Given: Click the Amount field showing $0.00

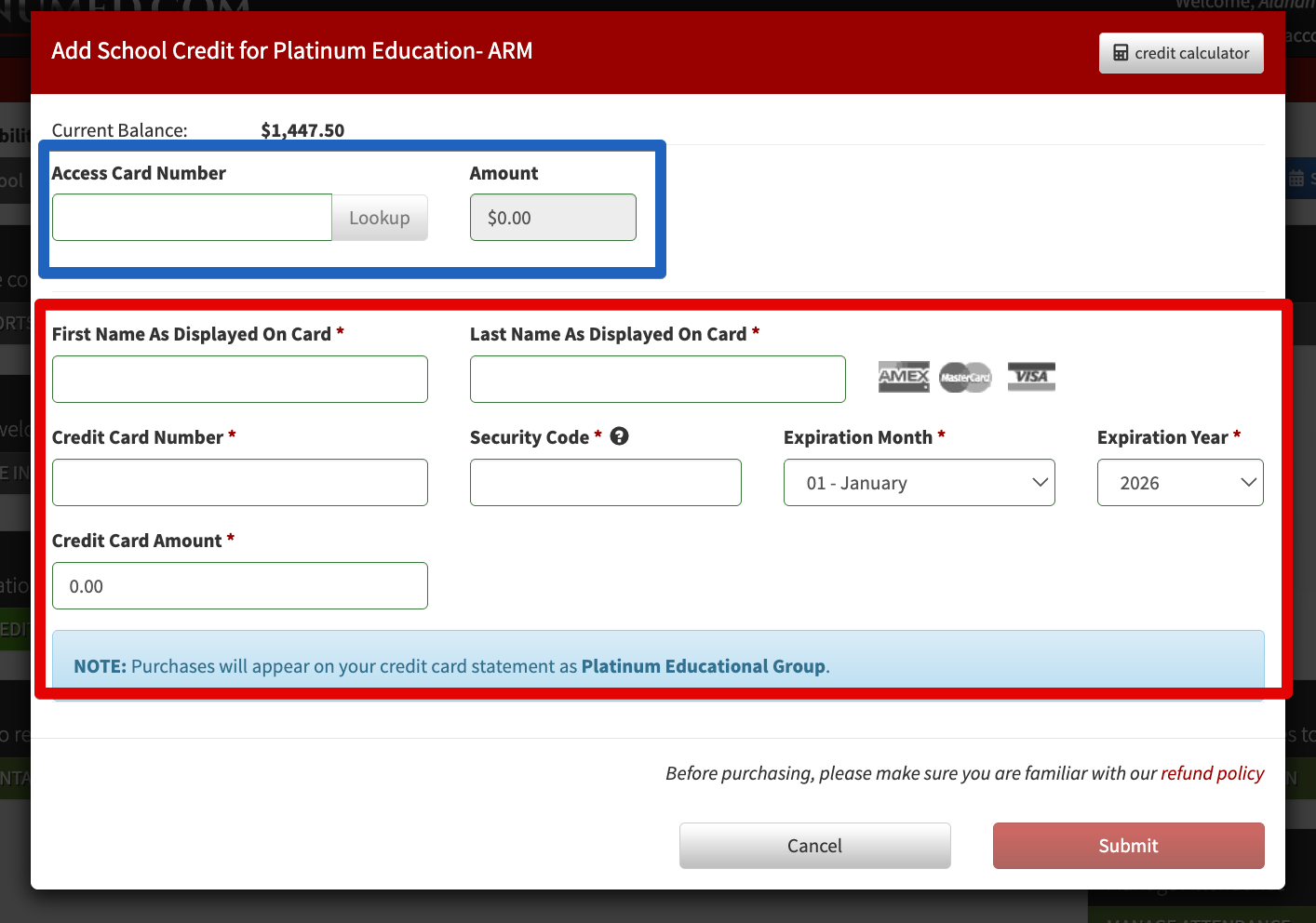Looking at the screenshot, I should pyautogui.click(x=553, y=218).
